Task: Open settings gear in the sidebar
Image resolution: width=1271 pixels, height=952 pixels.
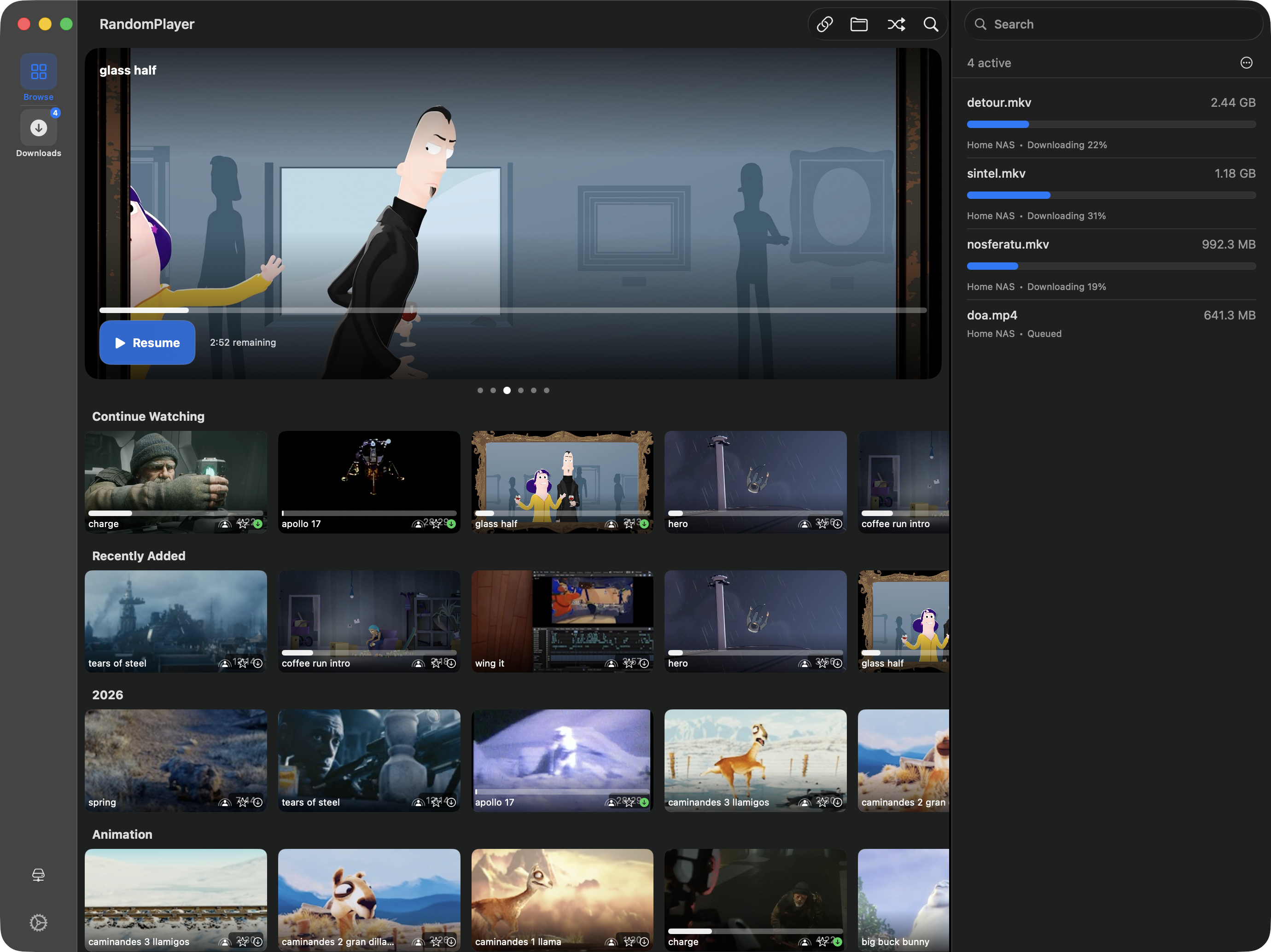Action: point(39,923)
